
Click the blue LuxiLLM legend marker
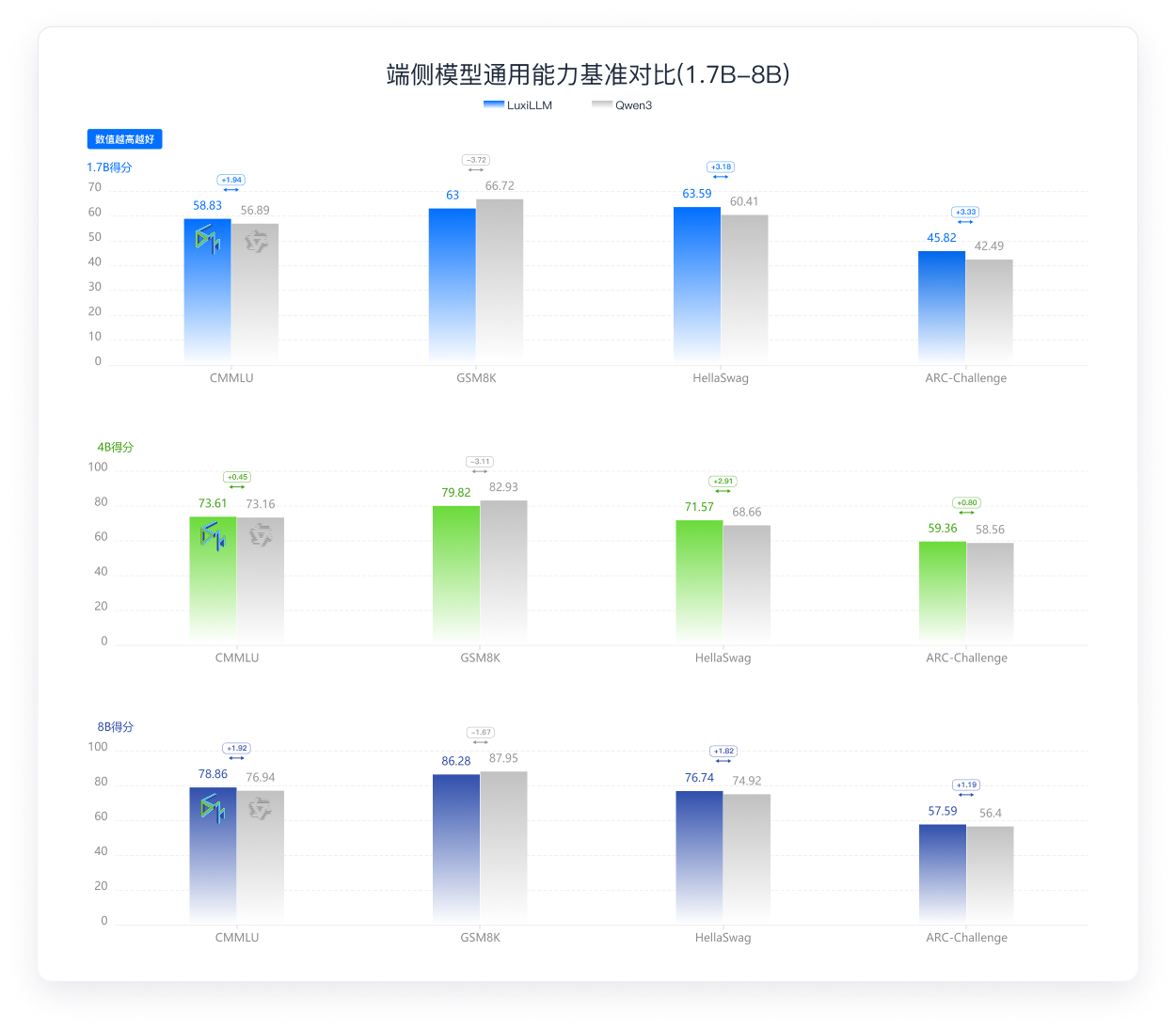point(493,104)
